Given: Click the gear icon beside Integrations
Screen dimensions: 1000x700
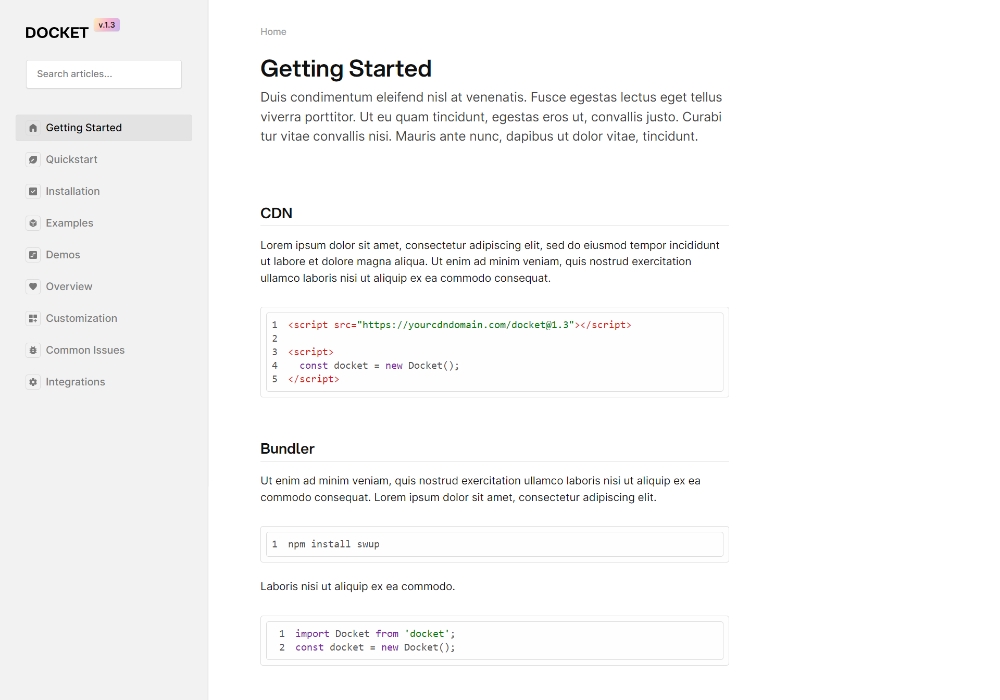Looking at the screenshot, I should click(x=33, y=382).
